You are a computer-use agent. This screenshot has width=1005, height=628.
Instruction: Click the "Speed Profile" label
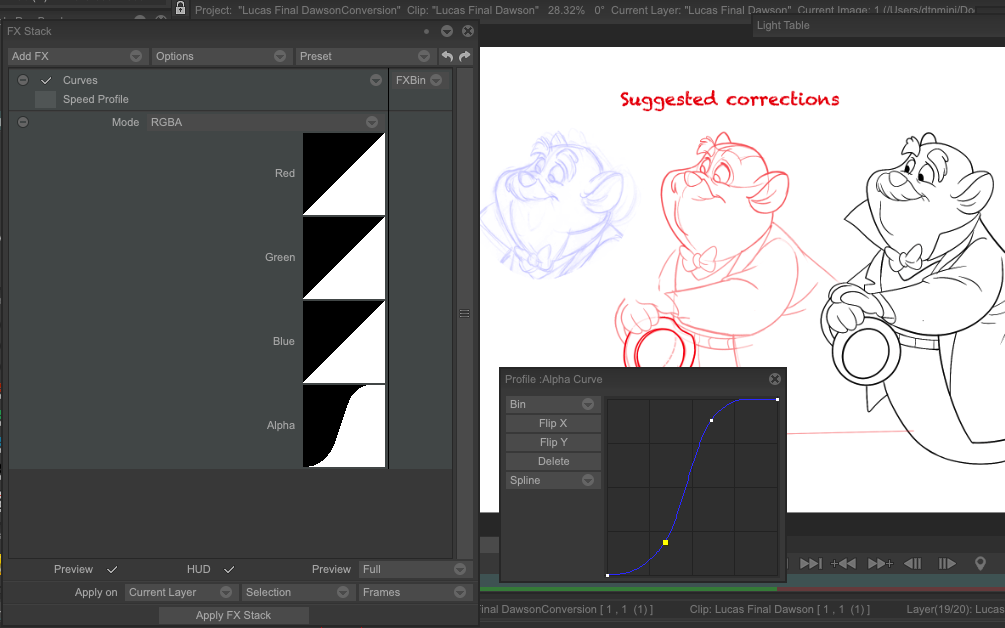96,99
